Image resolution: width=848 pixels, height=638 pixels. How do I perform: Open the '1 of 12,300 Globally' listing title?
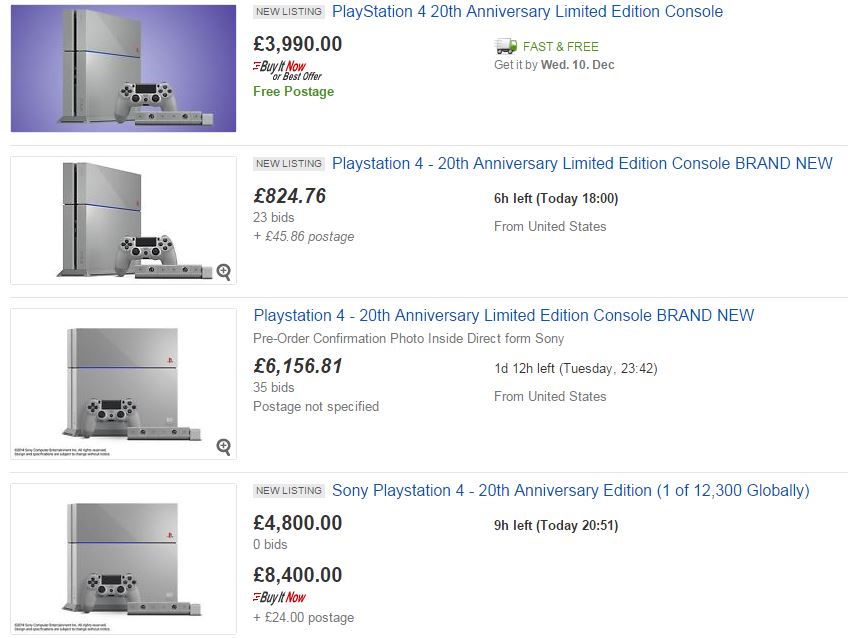point(570,490)
